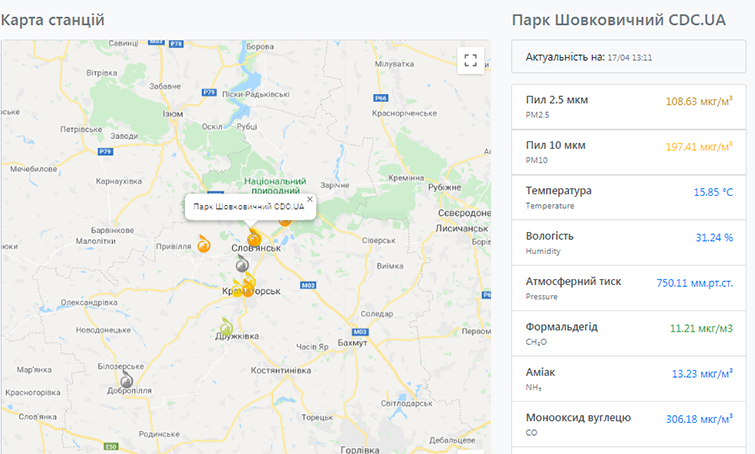Click the PM2.5 value 108.63 мкг/м³

(x=699, y=101)
